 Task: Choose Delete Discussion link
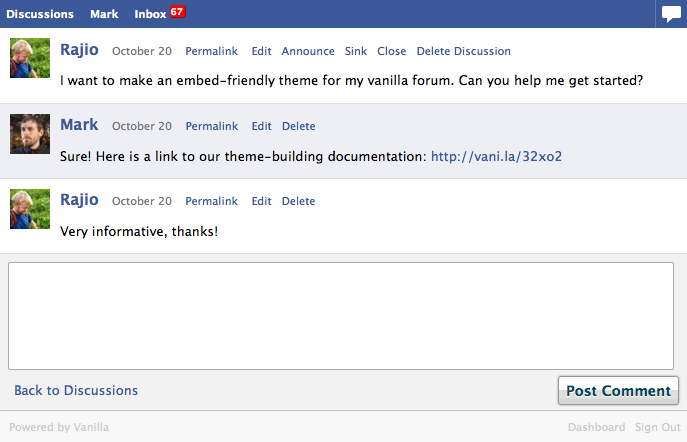464,51
